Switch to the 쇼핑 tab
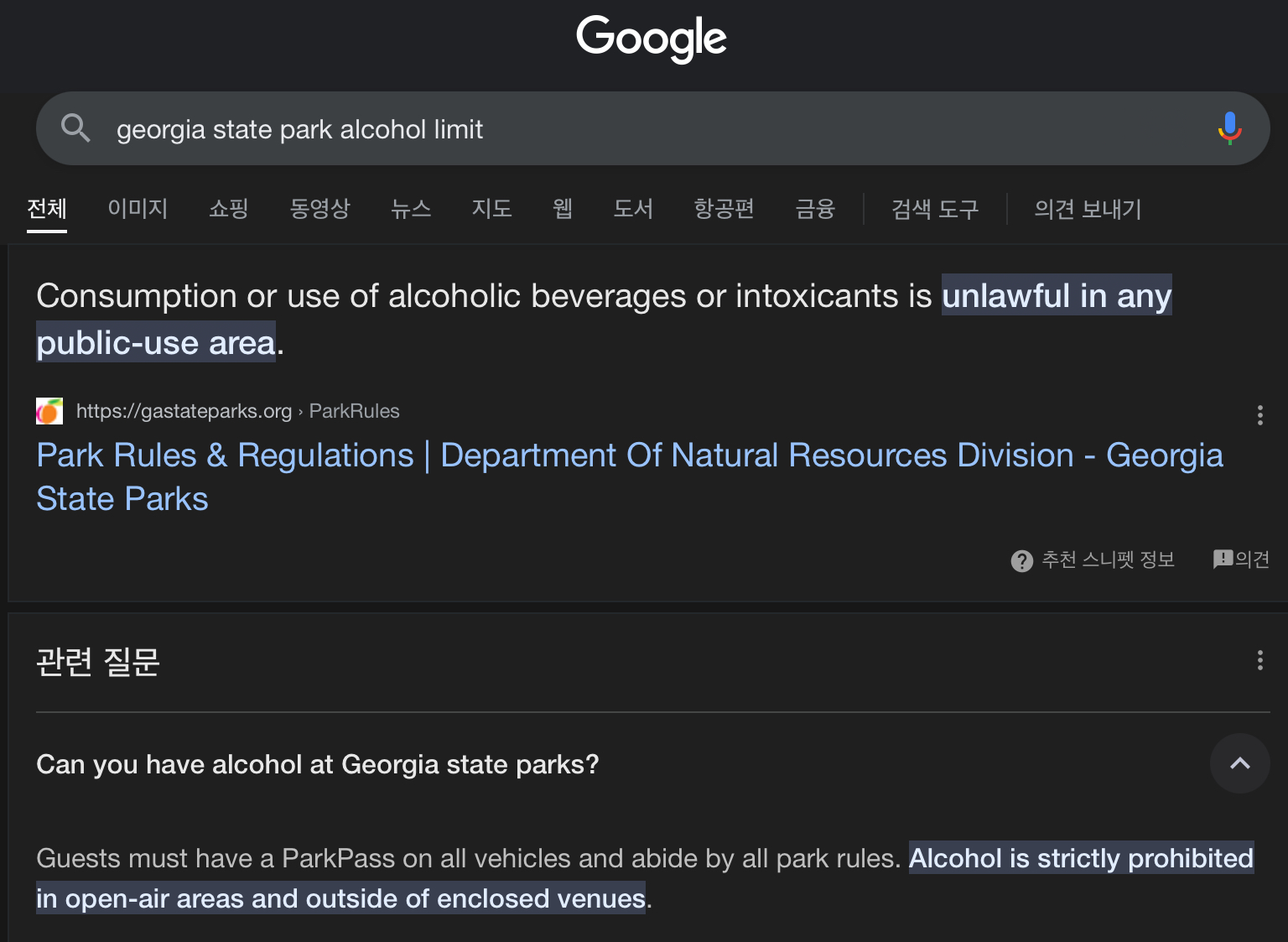Image resolution: width=1288 pixels, height=942 pixels. pyautogui.click(x=228, y=209)
